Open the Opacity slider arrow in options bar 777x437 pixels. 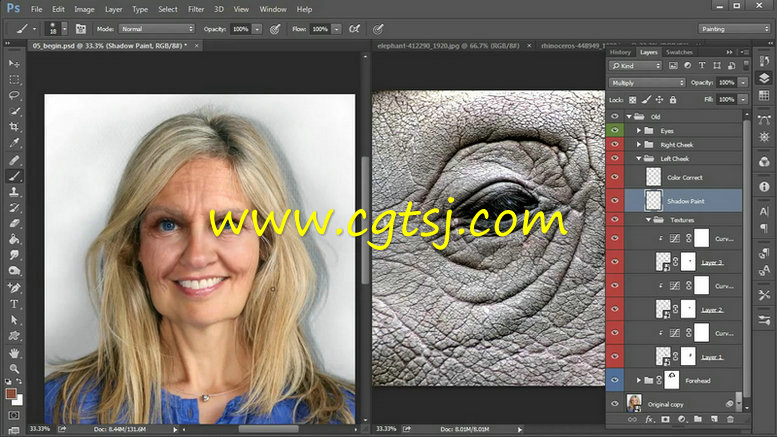click(257, 29)
